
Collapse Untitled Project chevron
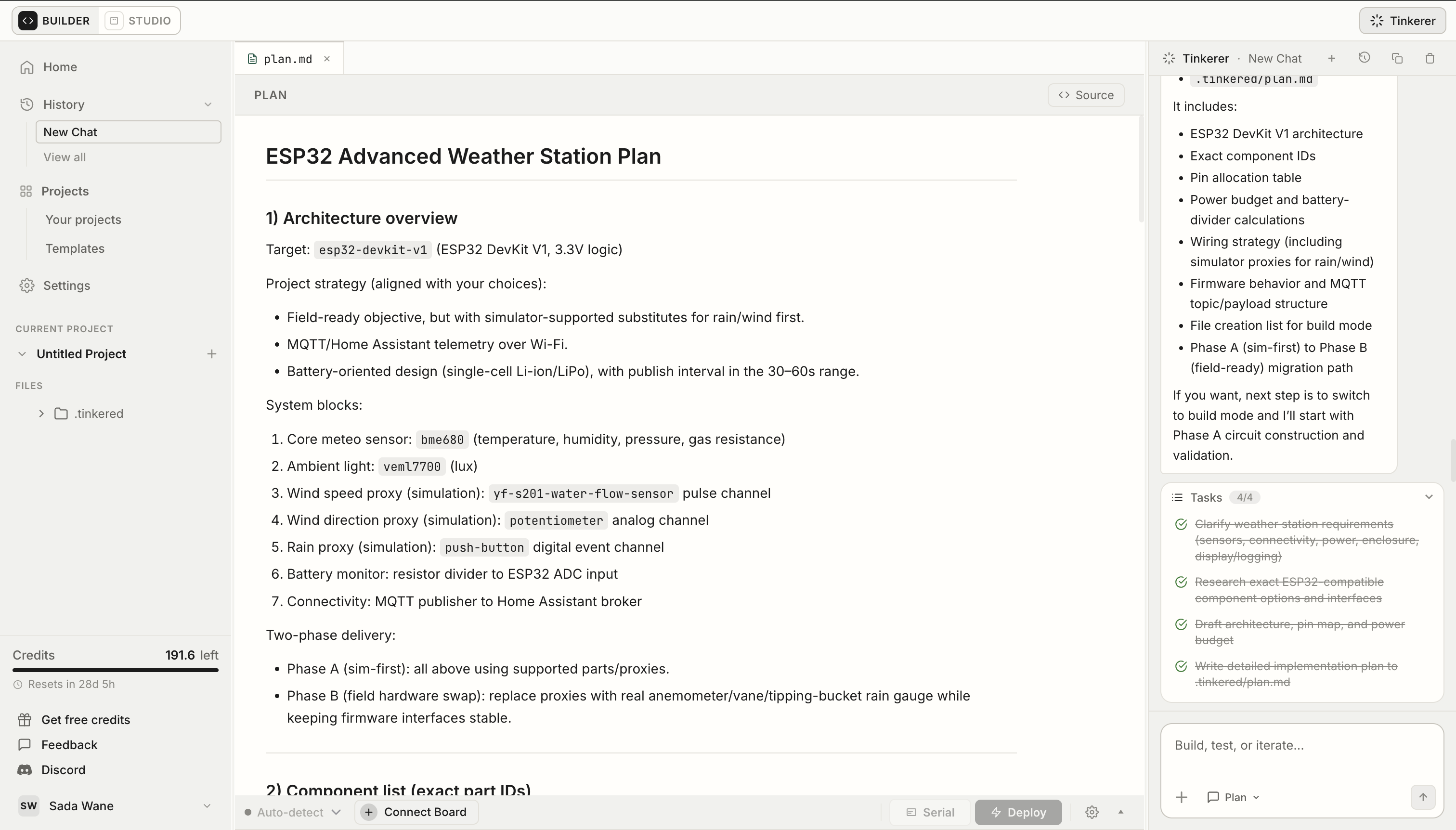coord(22,353)
